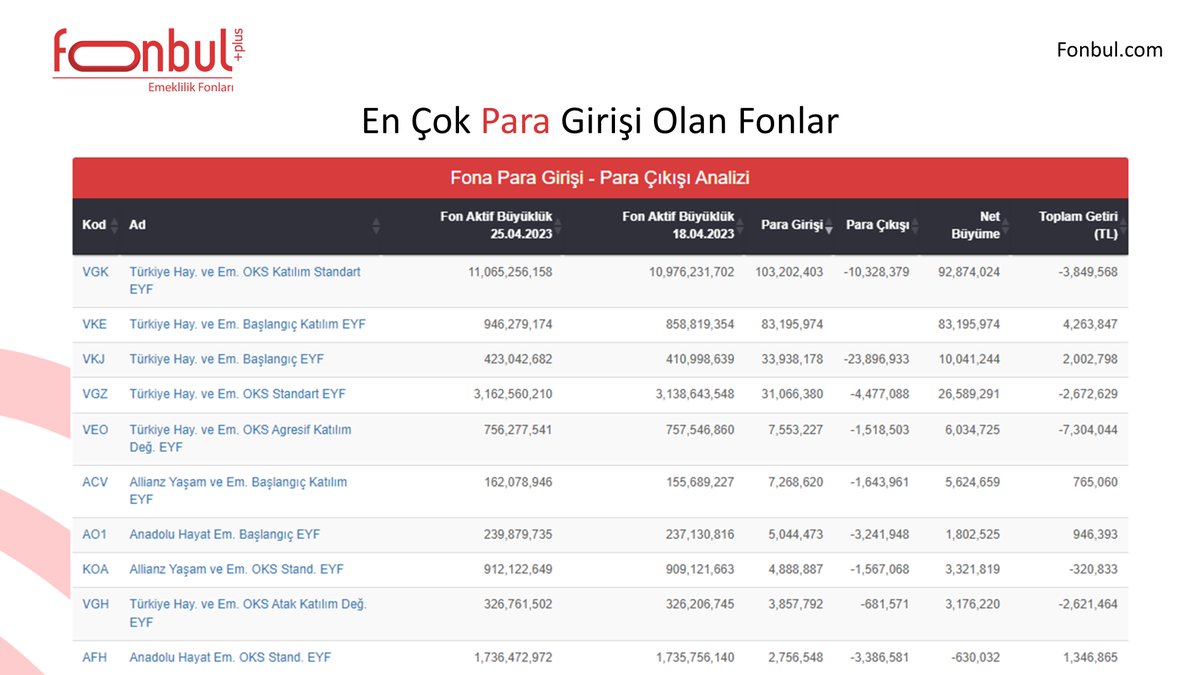Click the Fona Para Girişi - Para Çıkışı Analizi title
The width and height of the screenshot is (1200, 675).
click(x=600, y=179)
